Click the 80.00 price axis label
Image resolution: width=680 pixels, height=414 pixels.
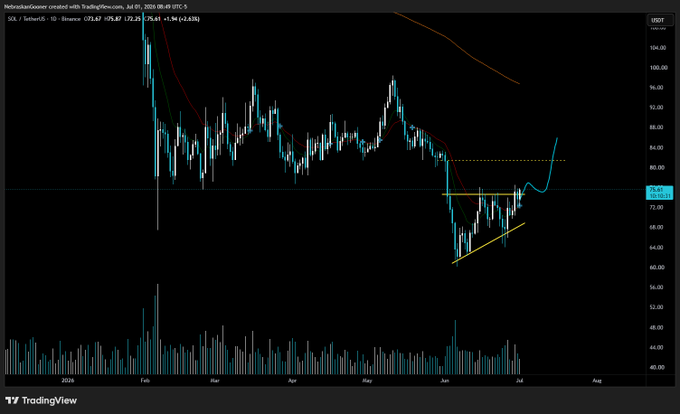657,167
